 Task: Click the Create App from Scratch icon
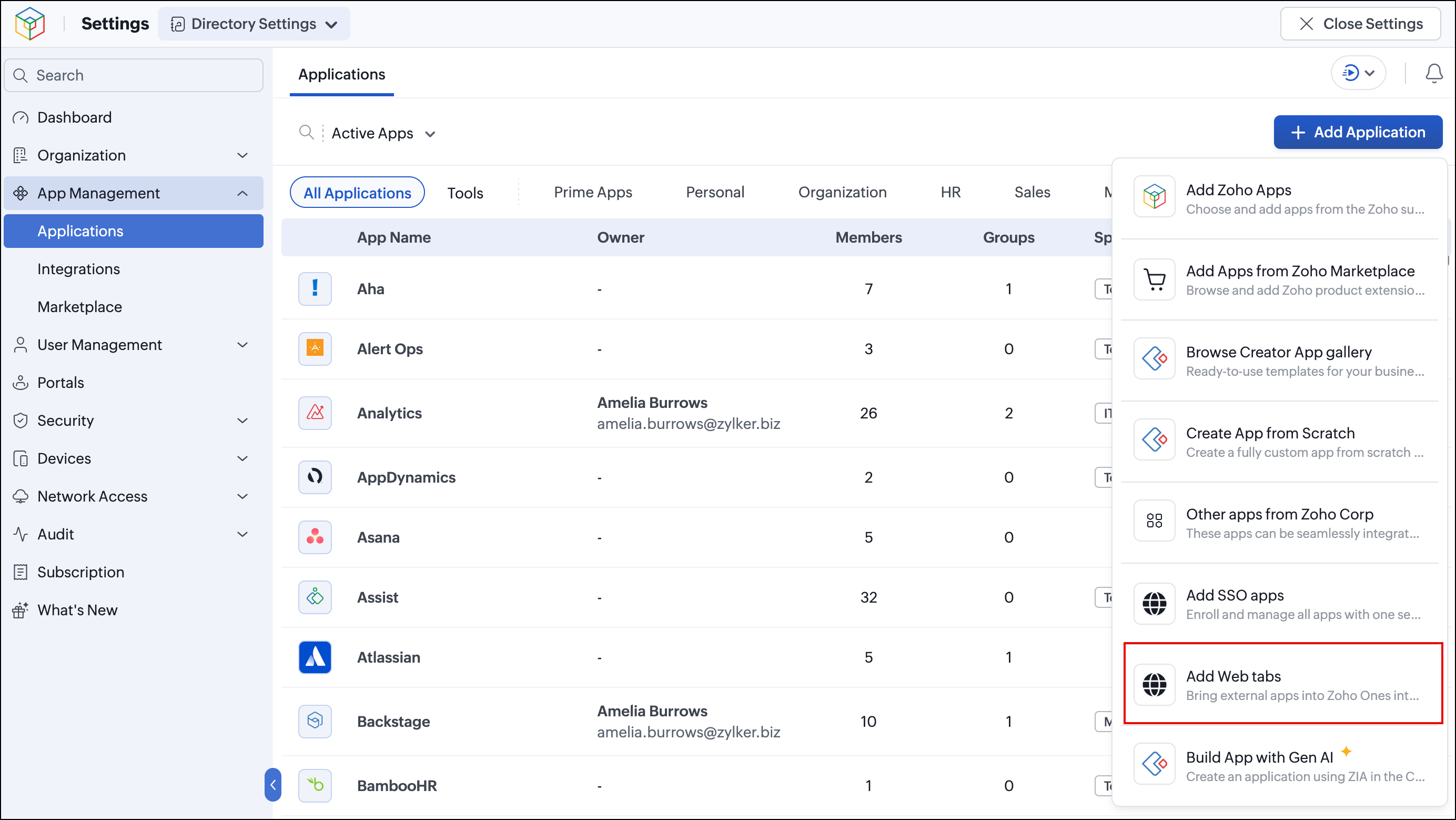point(1154,439)
